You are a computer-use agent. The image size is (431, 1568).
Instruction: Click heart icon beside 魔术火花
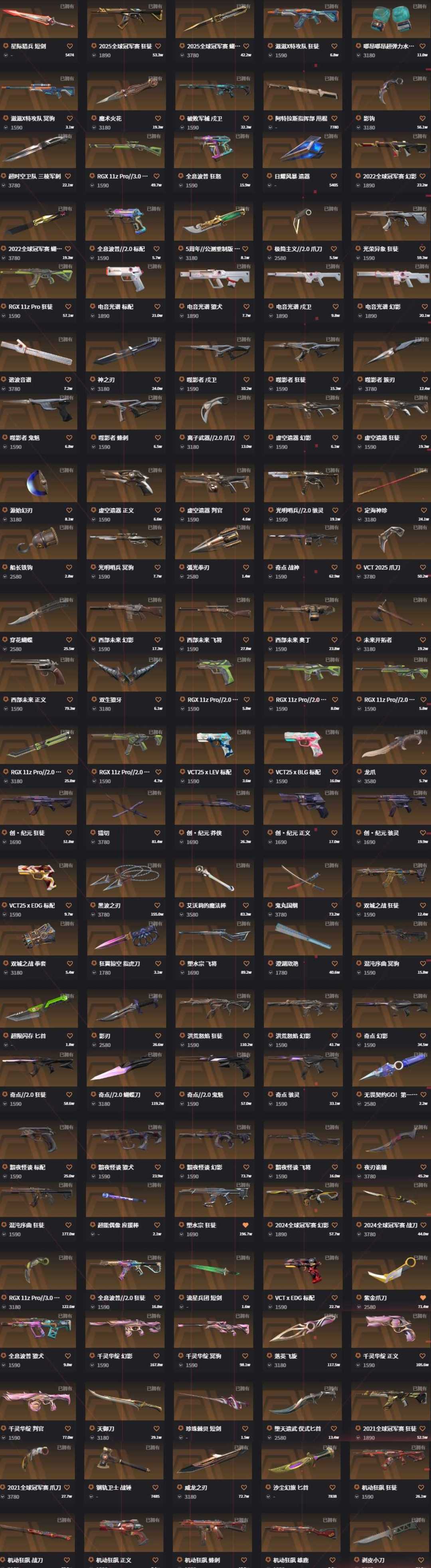(x=158, y=119)
